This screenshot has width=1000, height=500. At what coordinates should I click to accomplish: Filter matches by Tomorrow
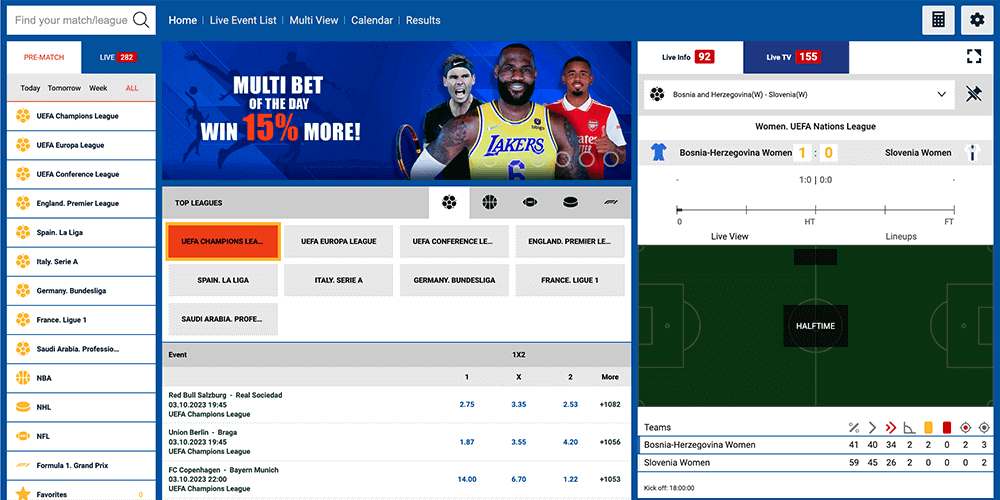64,88
